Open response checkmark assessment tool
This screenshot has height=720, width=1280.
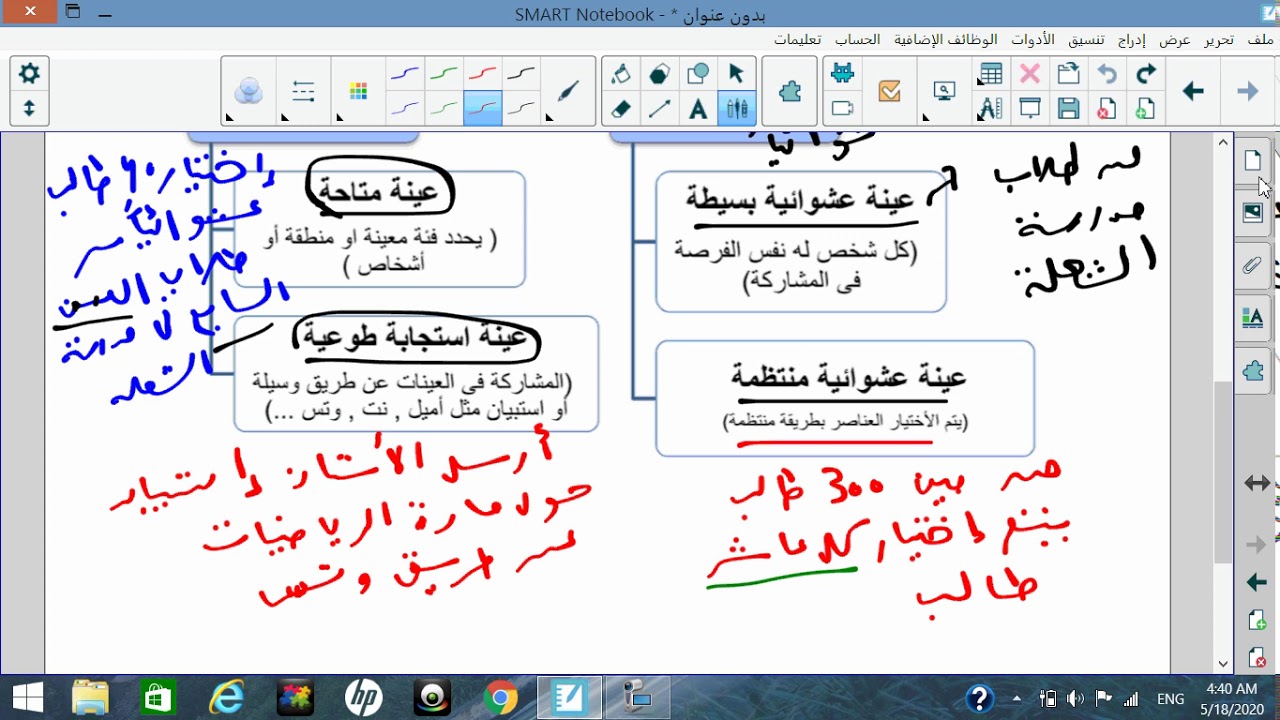pos(890,92)
